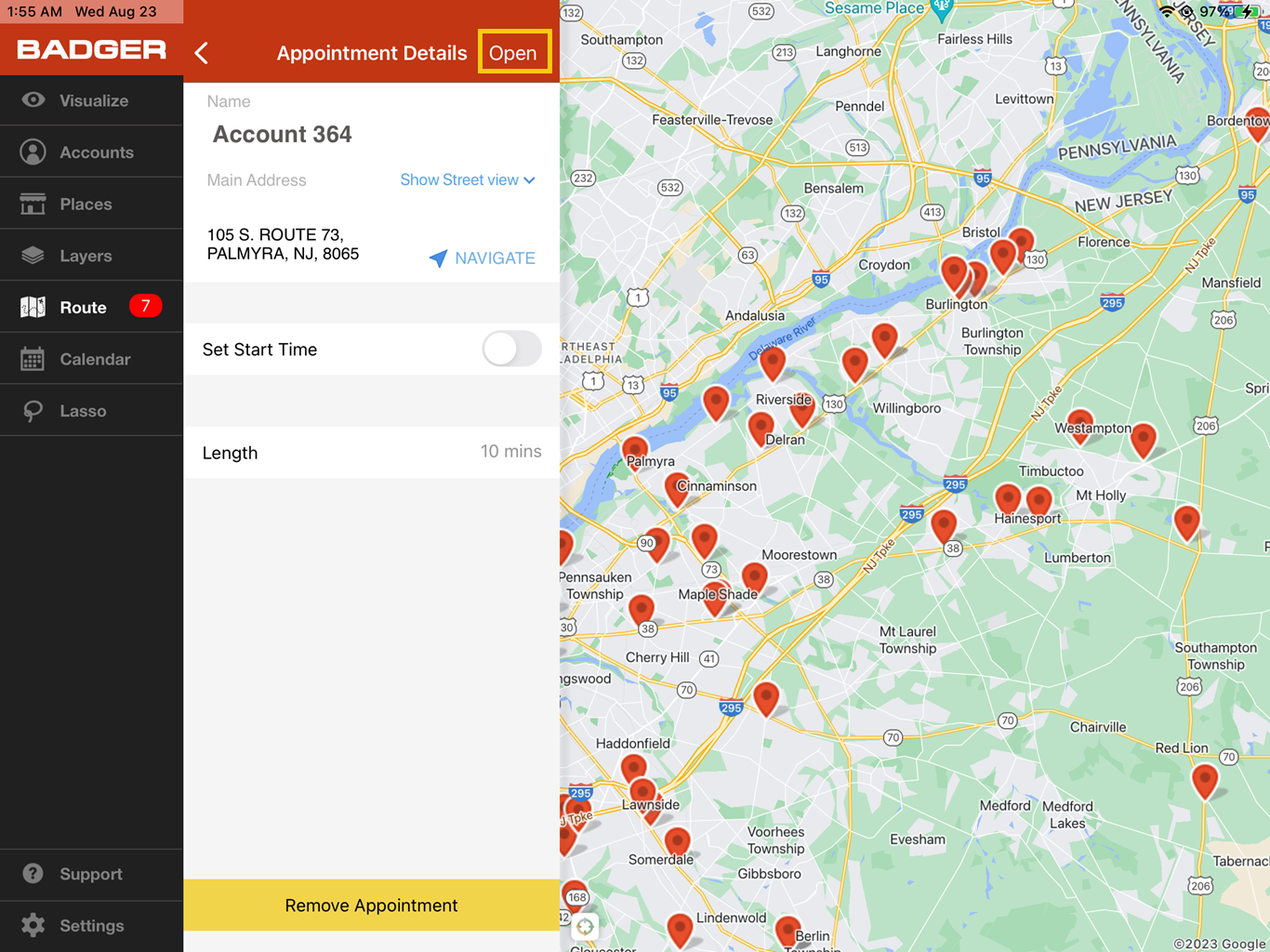Click the map recenter location icon
The image size is (1270, 952).
585,926
